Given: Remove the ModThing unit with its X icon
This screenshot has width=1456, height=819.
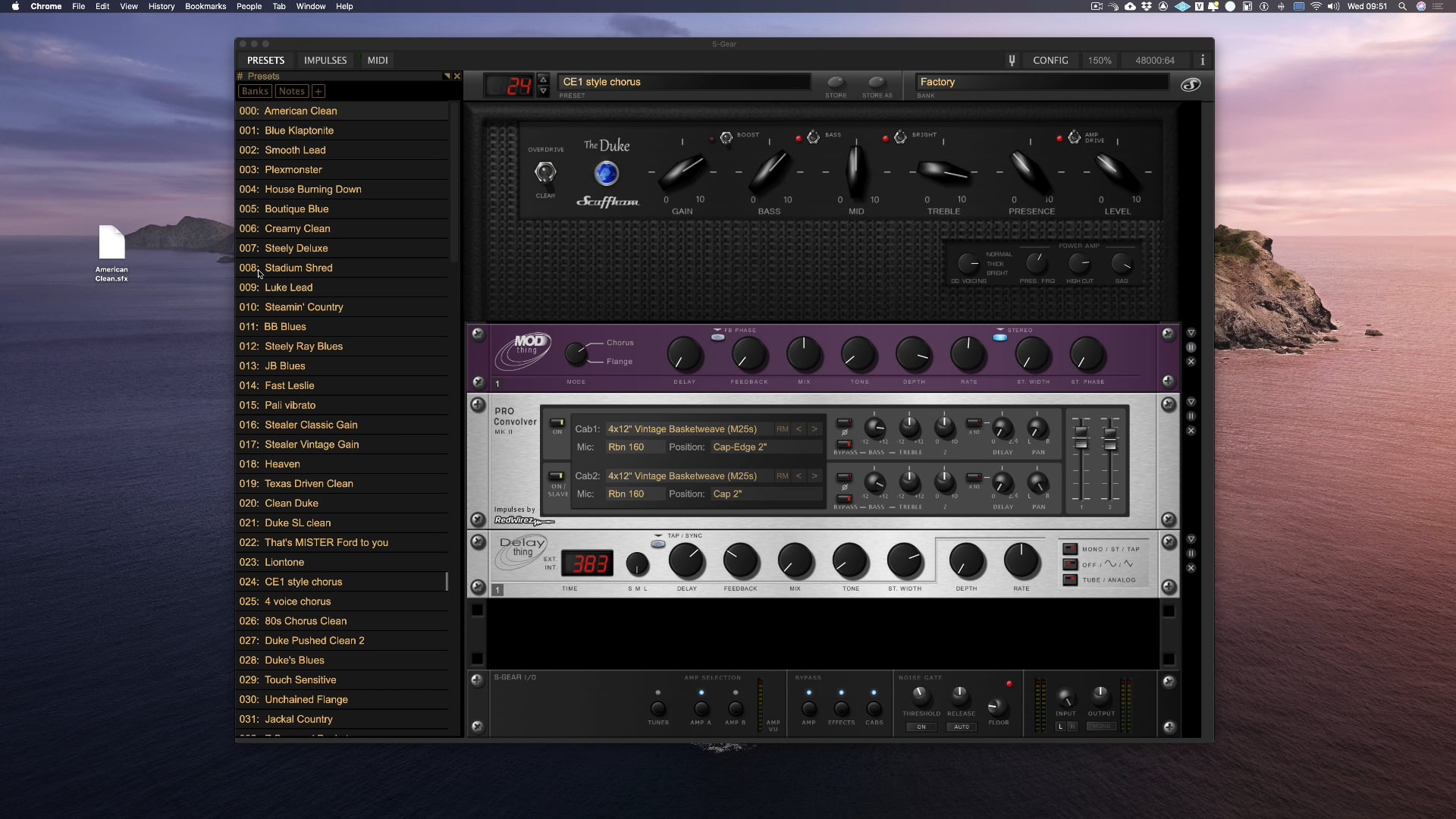Looking at the screenshot, I should (x=1191, y=361).
